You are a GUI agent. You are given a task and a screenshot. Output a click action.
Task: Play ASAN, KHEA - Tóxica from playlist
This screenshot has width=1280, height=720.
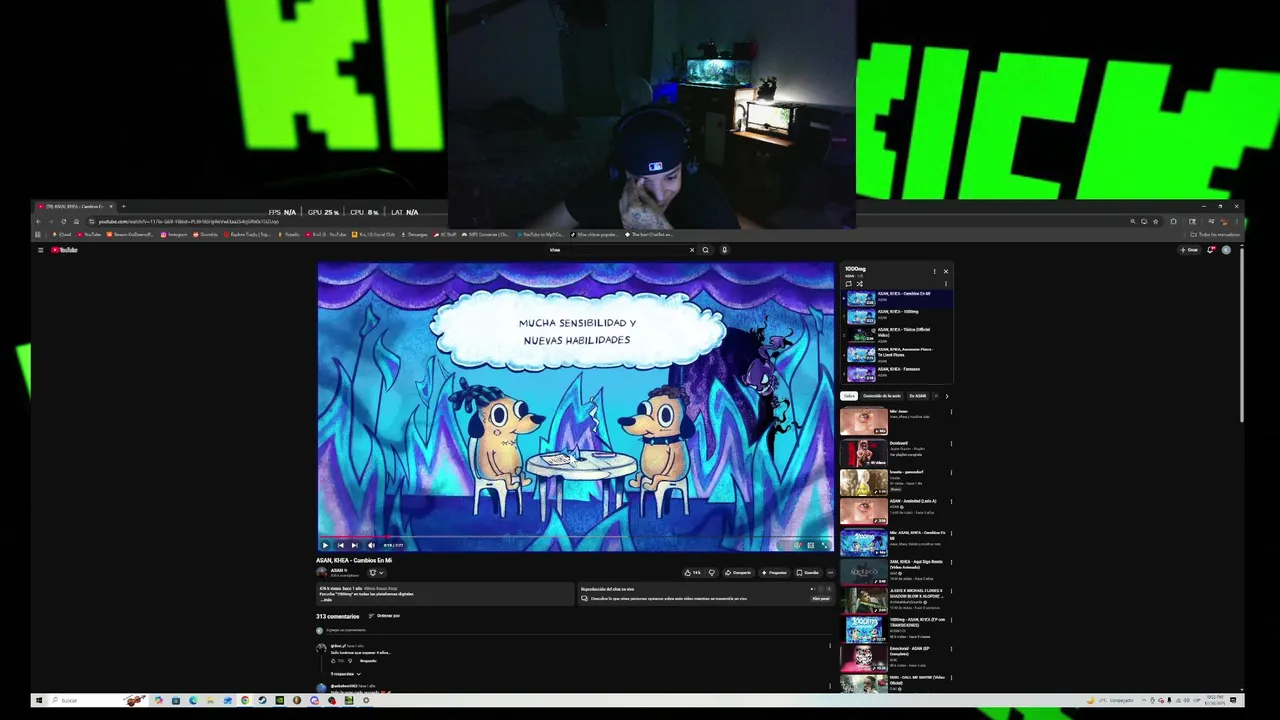point(898,335)
